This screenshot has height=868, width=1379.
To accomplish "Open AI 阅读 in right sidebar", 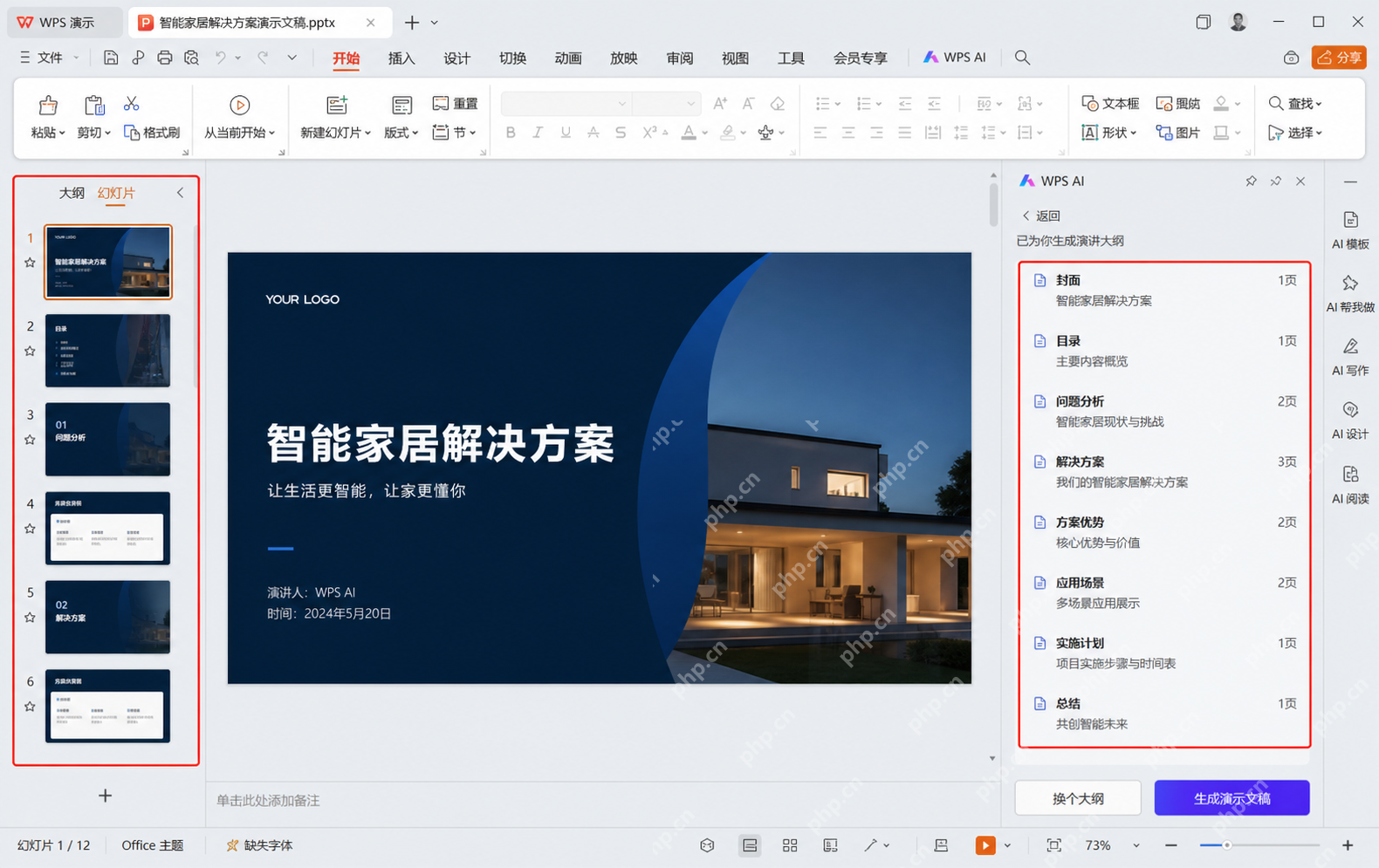I will coord(1350,485).
